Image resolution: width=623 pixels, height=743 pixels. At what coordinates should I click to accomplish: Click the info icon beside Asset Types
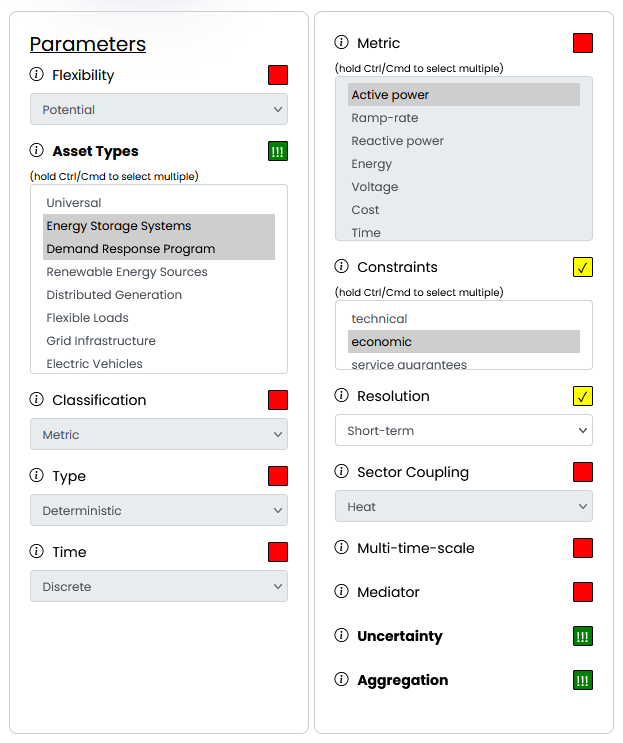point(37,151)
